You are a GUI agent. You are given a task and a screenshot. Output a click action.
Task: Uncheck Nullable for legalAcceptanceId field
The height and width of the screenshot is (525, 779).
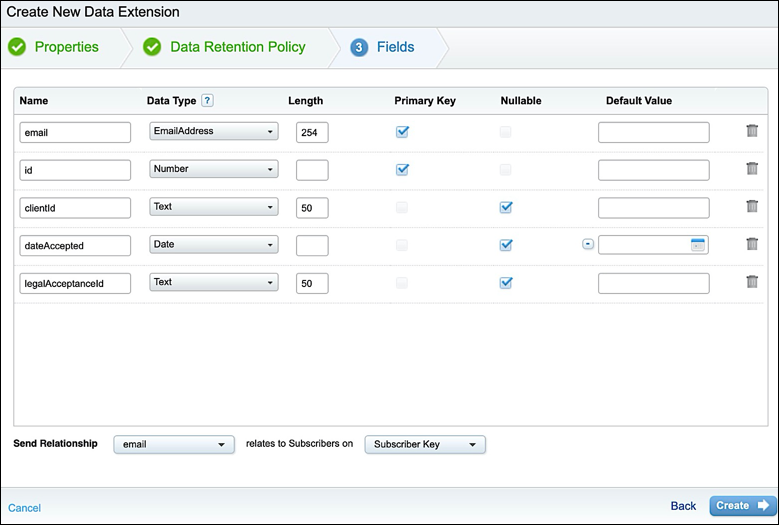pyautogui.click(x=506, y=283)
